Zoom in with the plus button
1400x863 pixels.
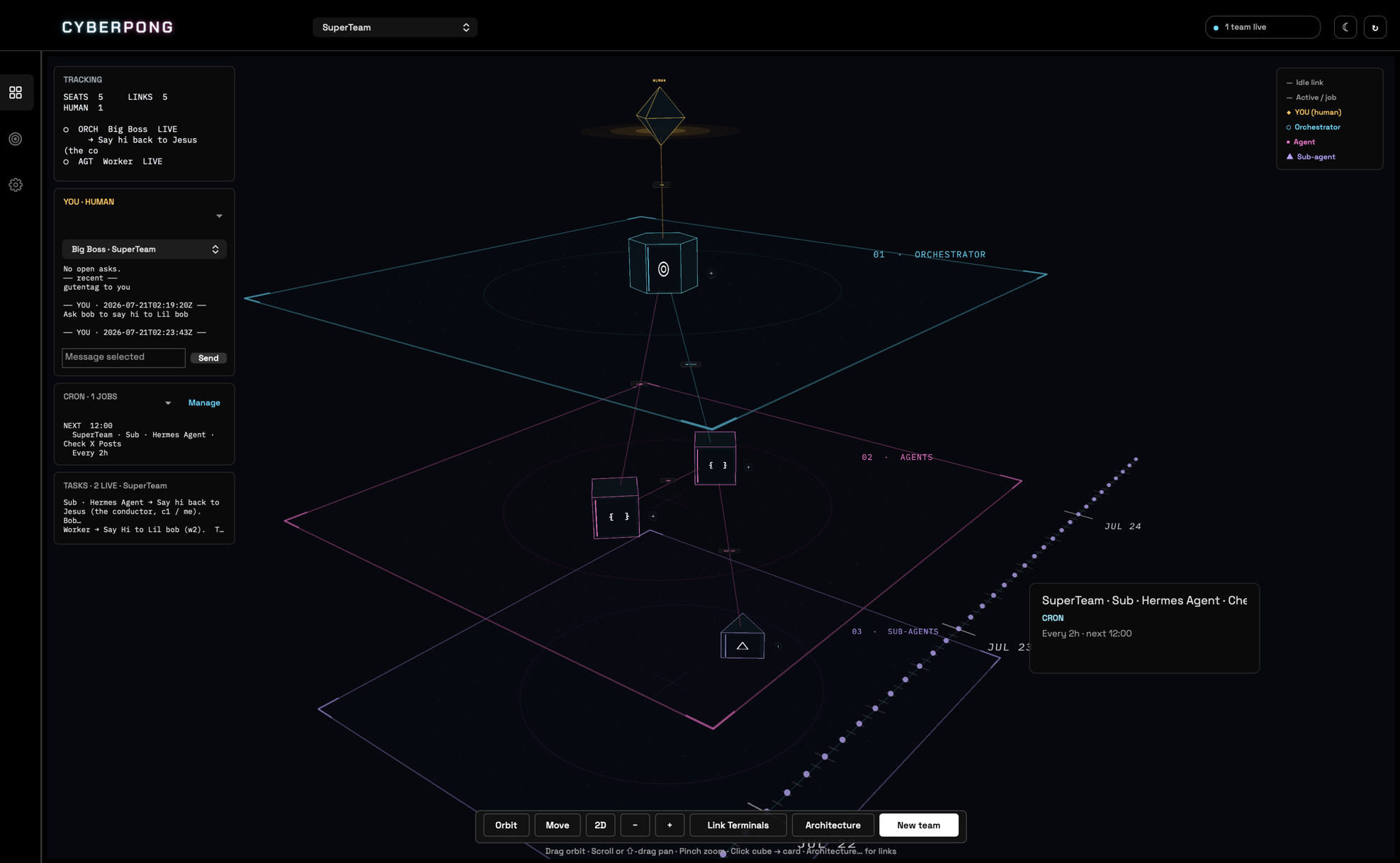point(670,825)
